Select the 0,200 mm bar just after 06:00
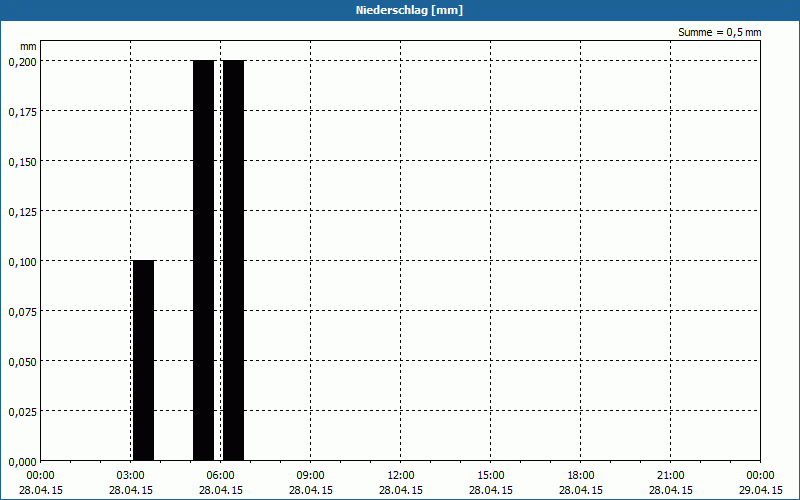Viewport: 800px width, 500px height. (233, 261)
